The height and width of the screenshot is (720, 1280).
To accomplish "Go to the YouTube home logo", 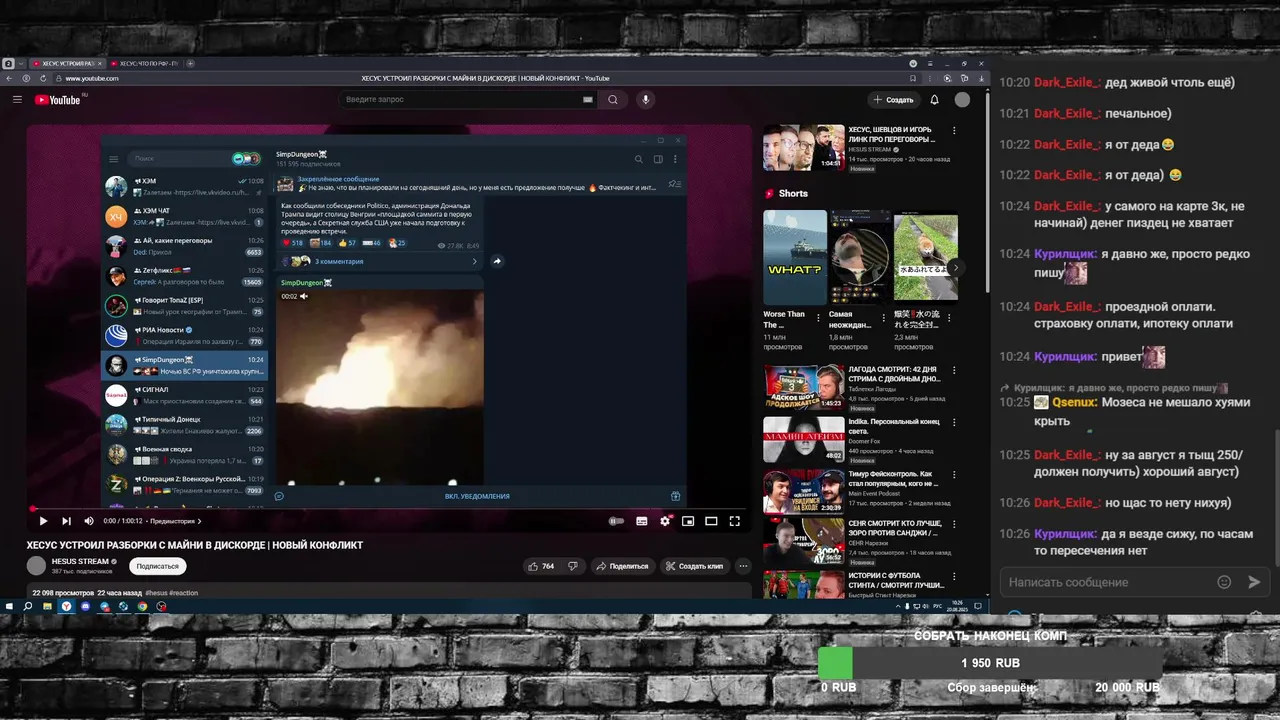I will [x=58, y=100].
